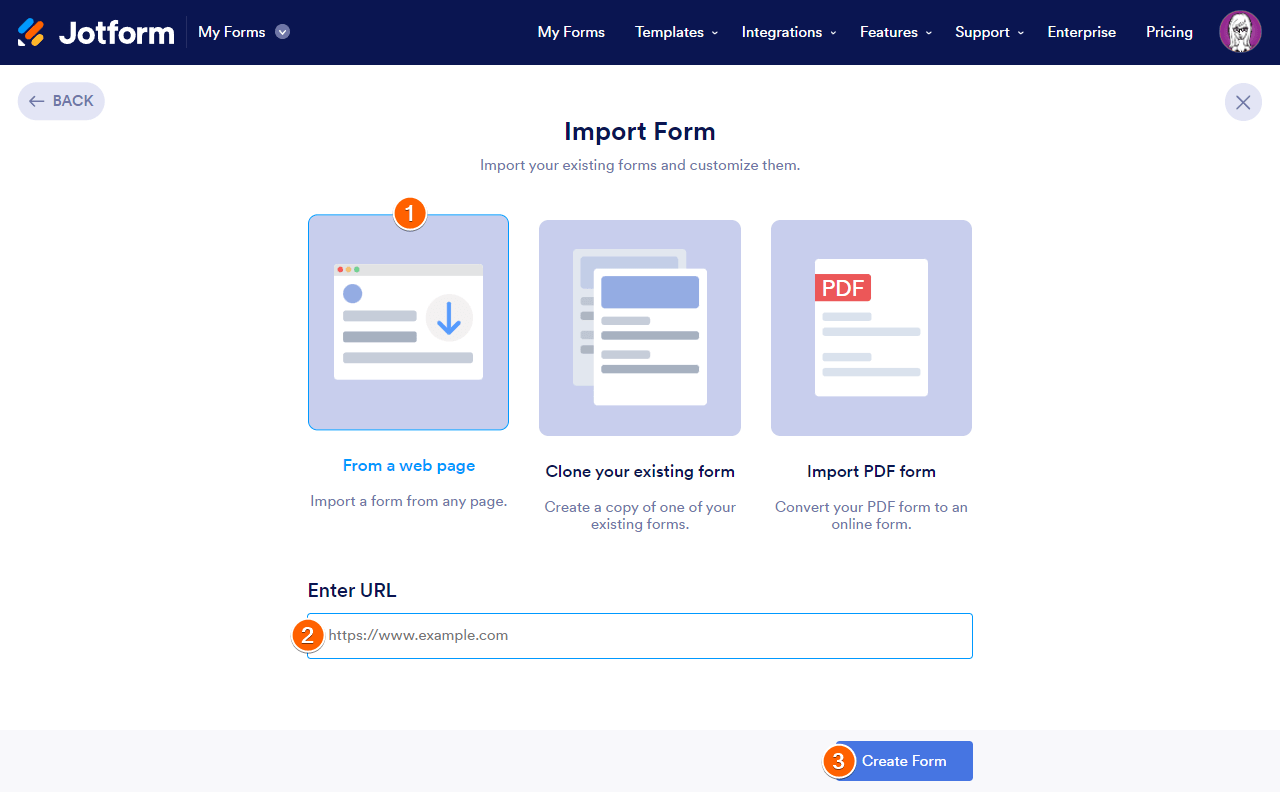Navigate to My Forms
Image resolution: width=1280 pixels, height=792 pixels.
point(571,32)
